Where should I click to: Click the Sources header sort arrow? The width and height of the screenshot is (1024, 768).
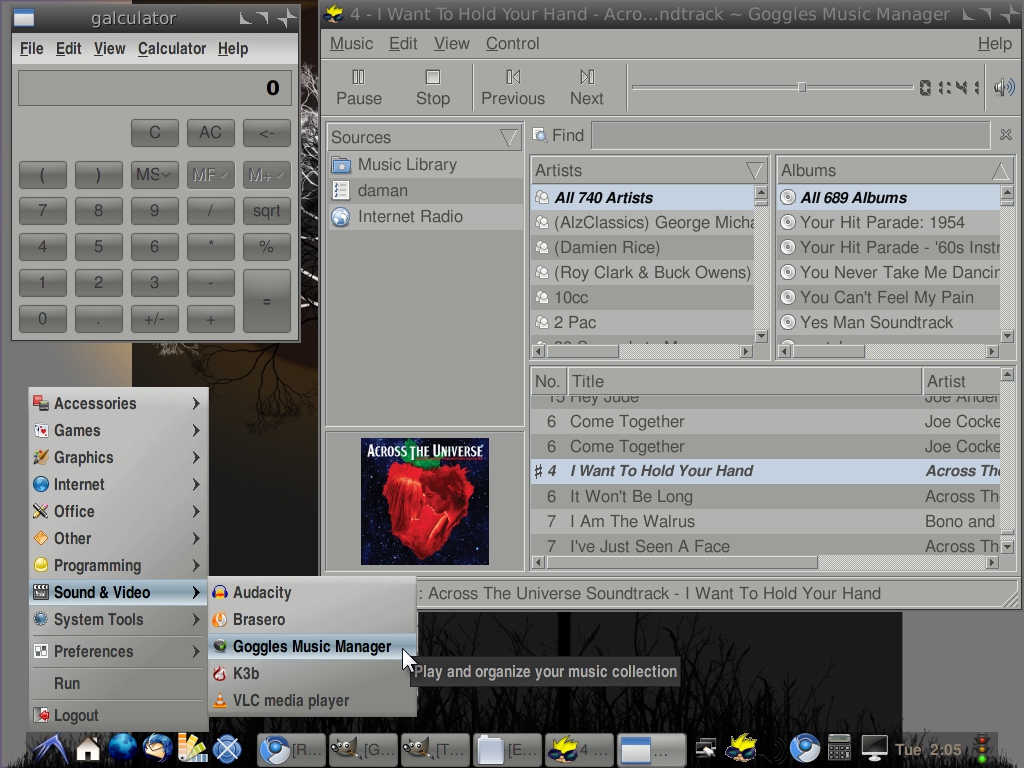tap(508, 137)
